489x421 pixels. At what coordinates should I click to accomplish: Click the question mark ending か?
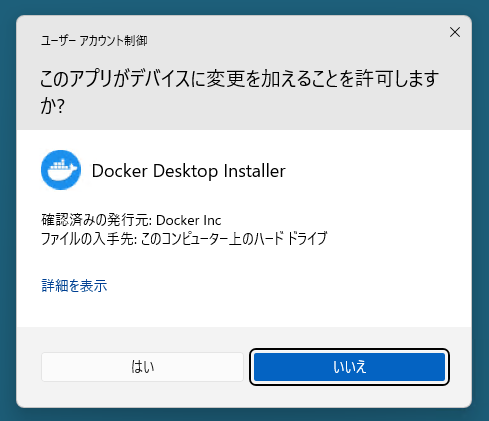pyautogui.click(x=52, y=106)
